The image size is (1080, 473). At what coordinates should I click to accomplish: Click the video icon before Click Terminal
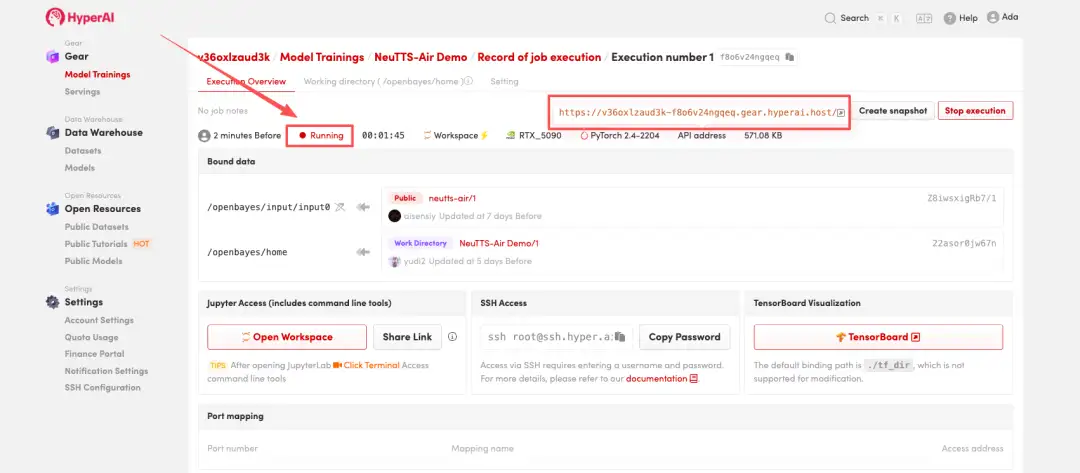click(x=338, y=365)
